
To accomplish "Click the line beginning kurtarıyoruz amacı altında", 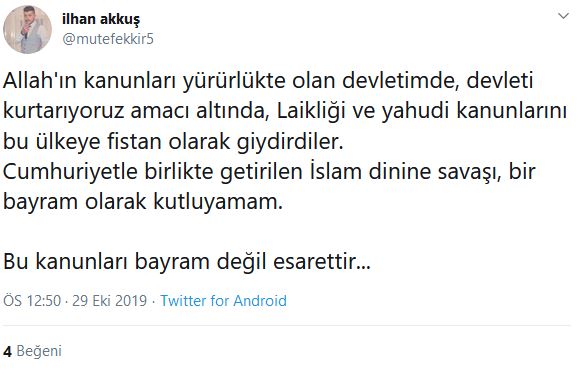I will [x=285, y=111].
